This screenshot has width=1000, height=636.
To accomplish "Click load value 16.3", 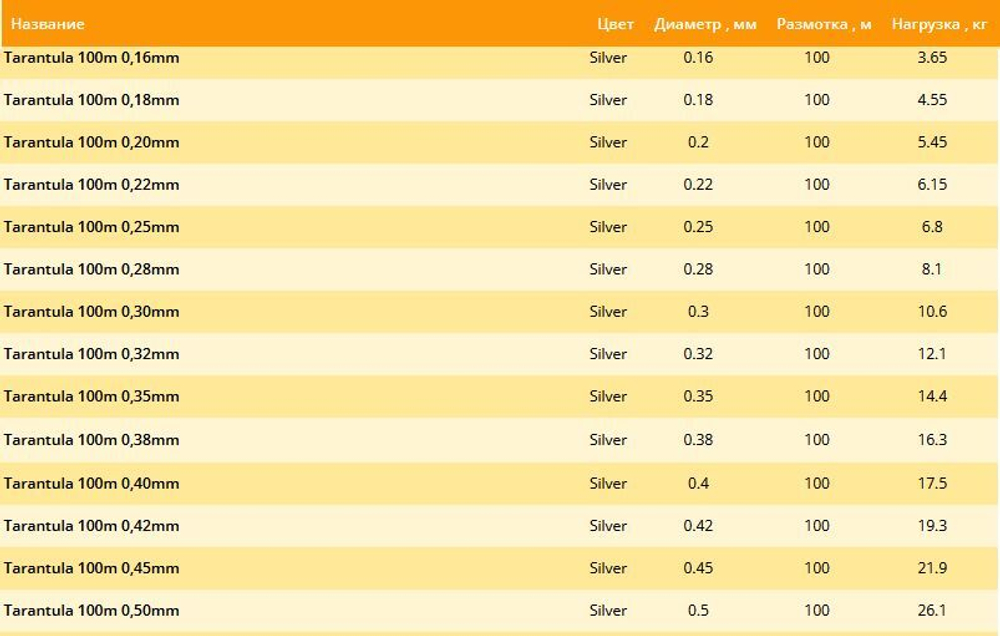I will 932,440.
